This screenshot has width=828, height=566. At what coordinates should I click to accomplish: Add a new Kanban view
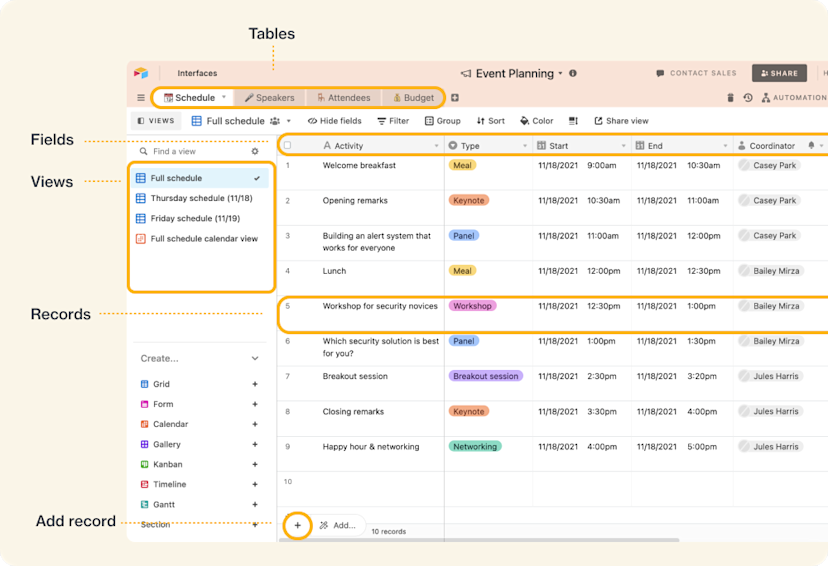pyautogui.click(x=255, y=465)
